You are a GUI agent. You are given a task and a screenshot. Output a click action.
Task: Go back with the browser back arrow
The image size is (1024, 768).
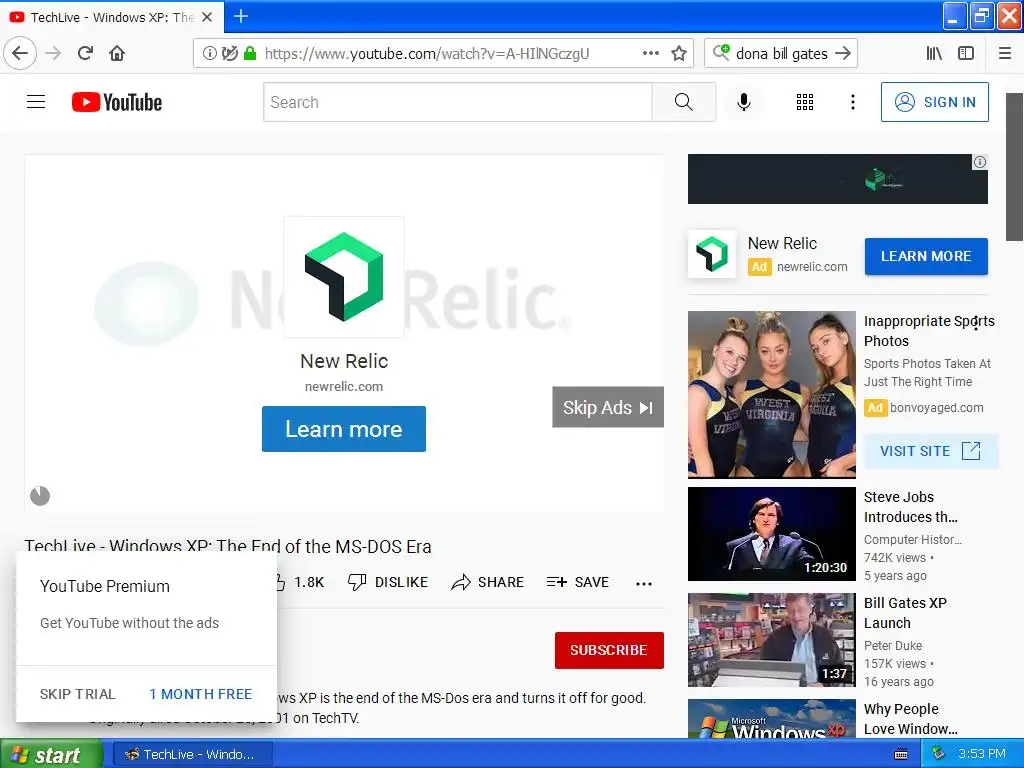point(20,53)
